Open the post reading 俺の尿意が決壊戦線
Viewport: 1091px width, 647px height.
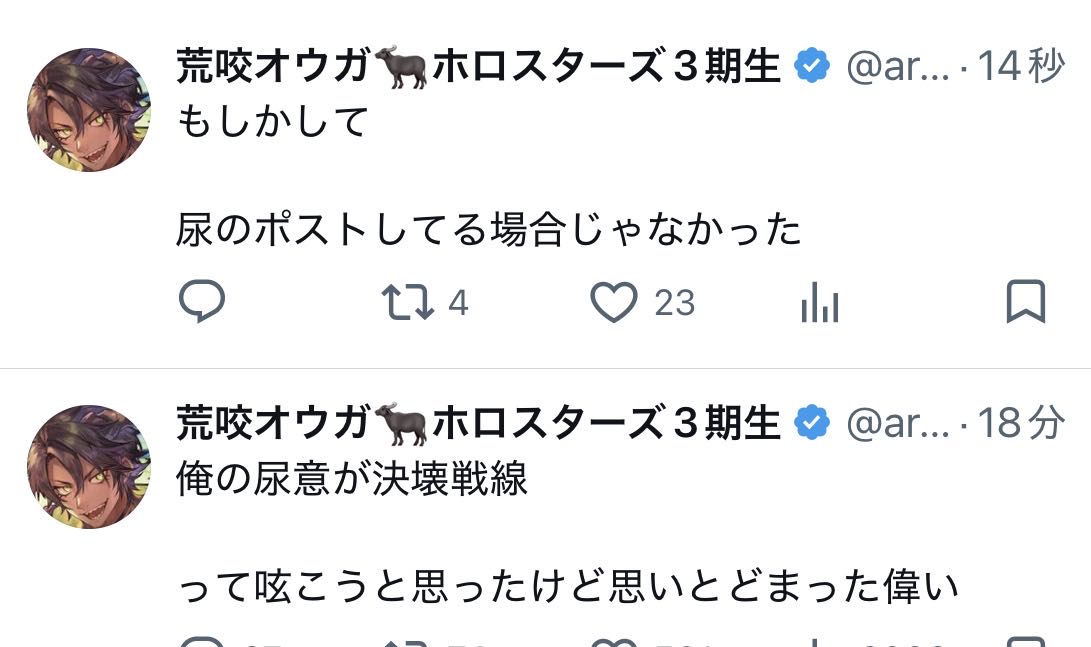coord(352,481)
